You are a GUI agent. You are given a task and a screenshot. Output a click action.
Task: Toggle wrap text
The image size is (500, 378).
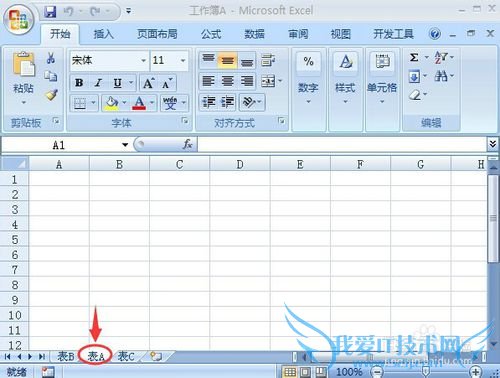tap(268, 60)
